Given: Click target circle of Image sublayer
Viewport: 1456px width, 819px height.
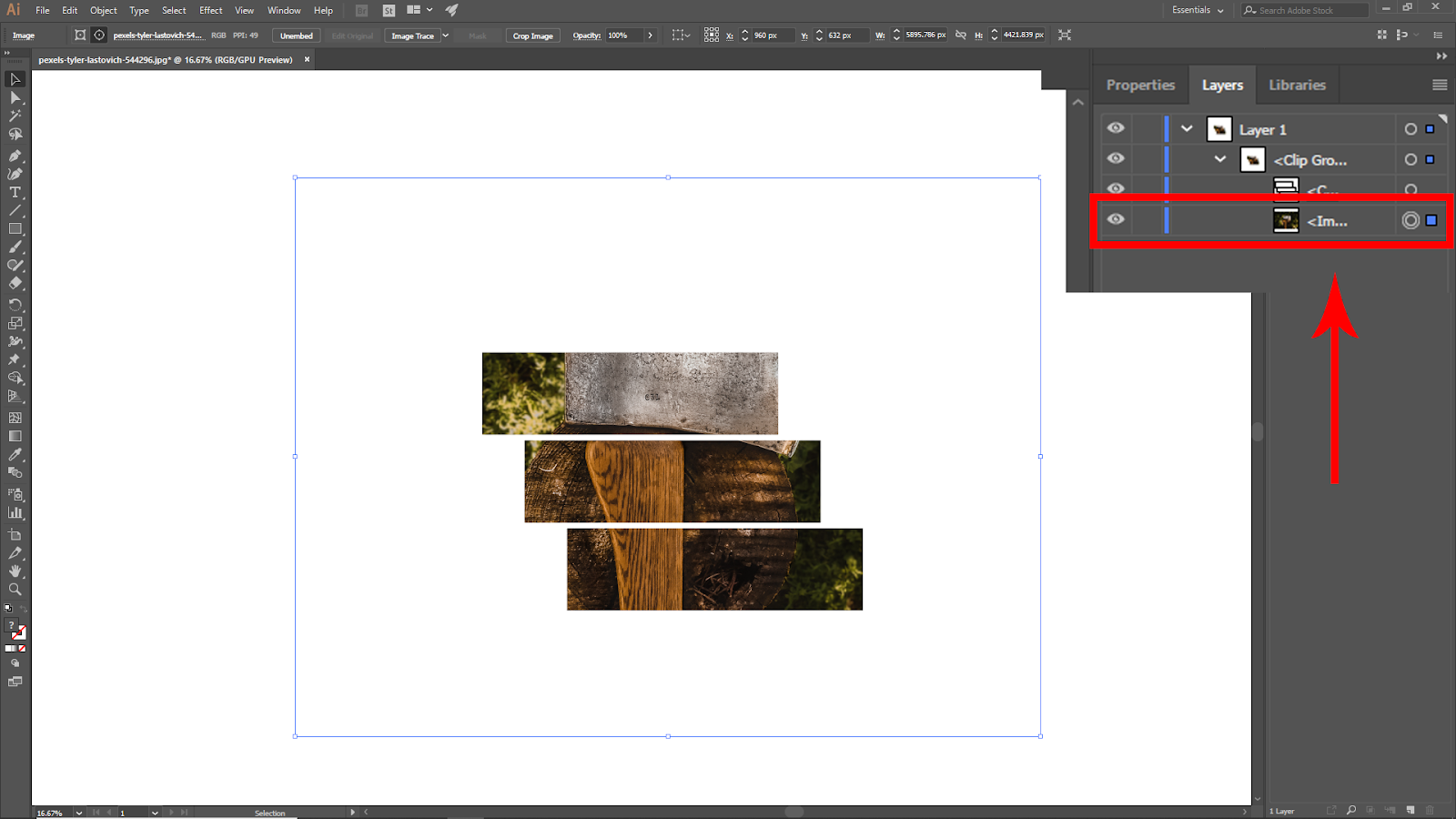Looking at the screenshot, I should (1410, 220).
